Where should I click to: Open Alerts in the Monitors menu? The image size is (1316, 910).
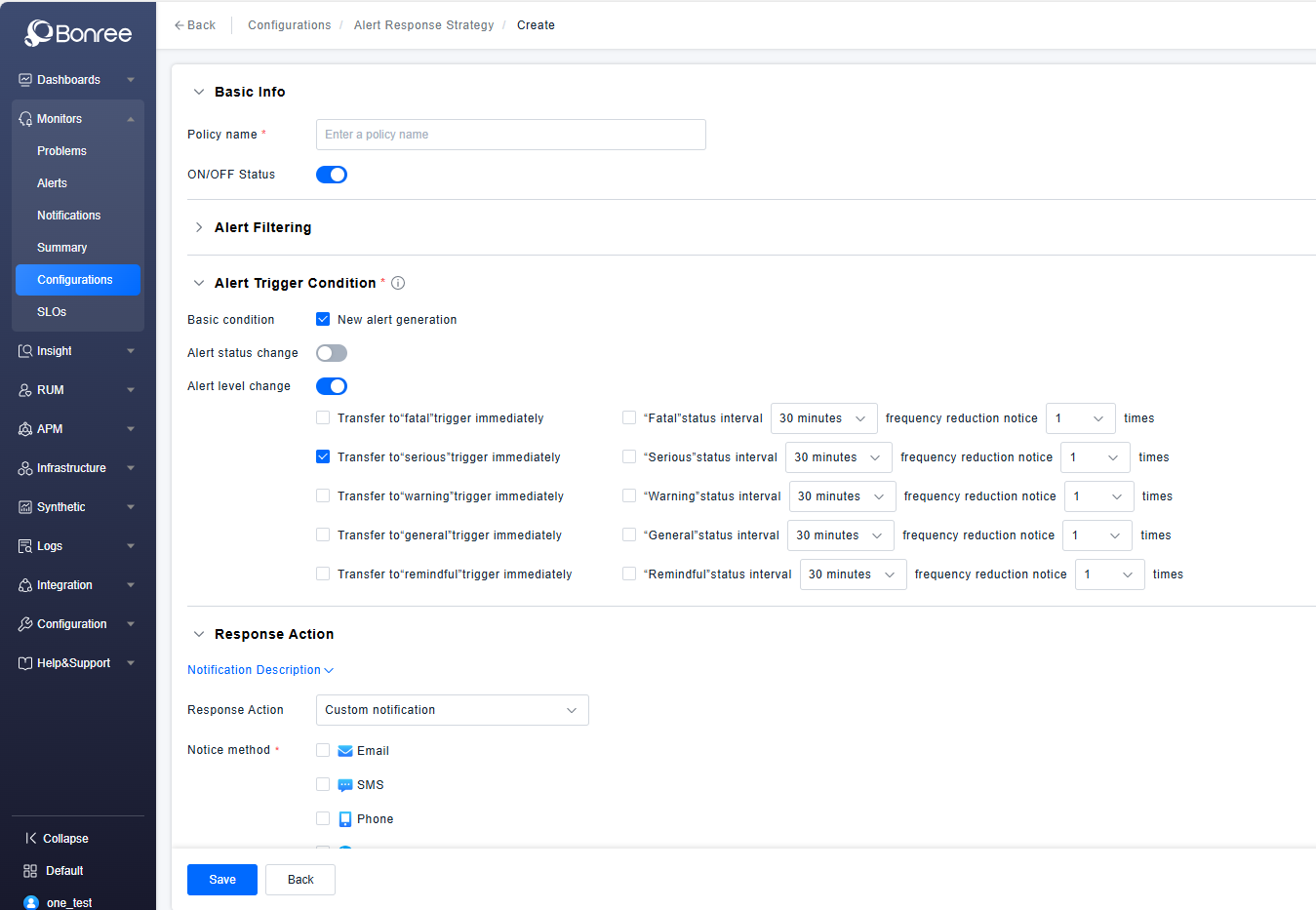pos(53,183)
